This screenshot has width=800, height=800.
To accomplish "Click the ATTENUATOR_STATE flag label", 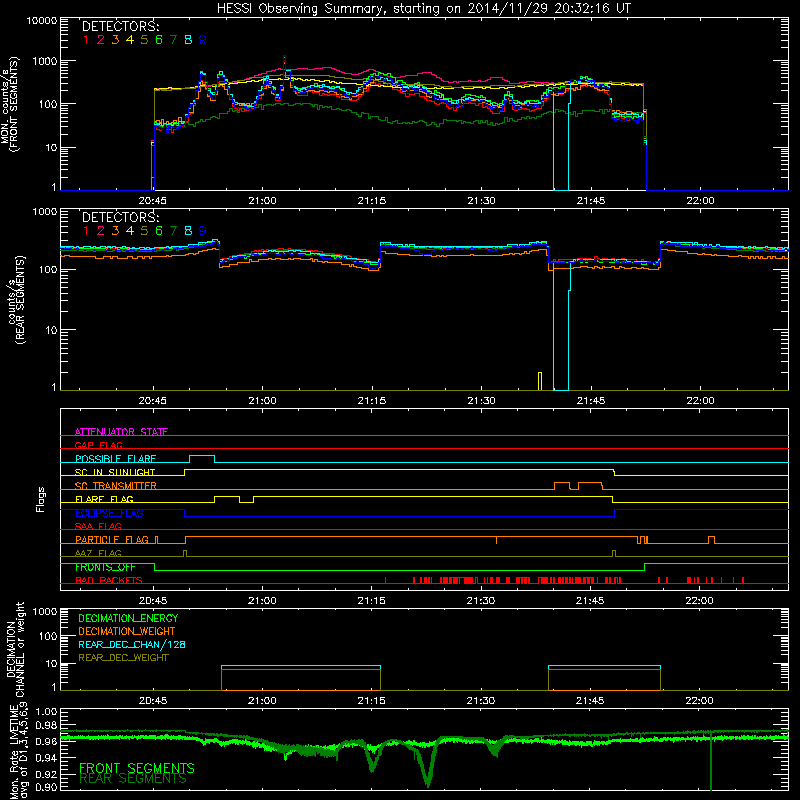I will click(121, 432).
